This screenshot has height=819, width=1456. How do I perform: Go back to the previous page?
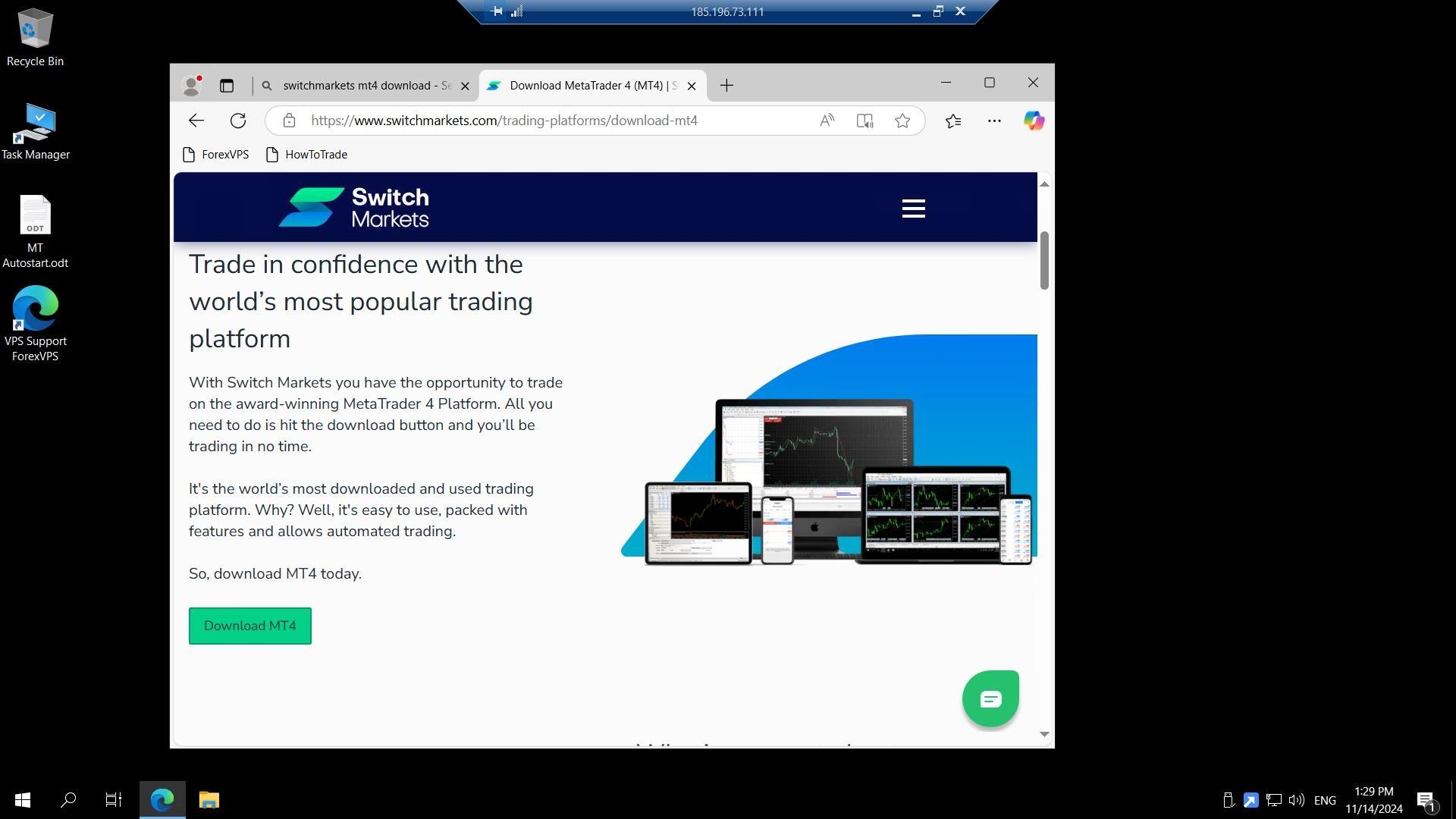[x=196, y=121]
